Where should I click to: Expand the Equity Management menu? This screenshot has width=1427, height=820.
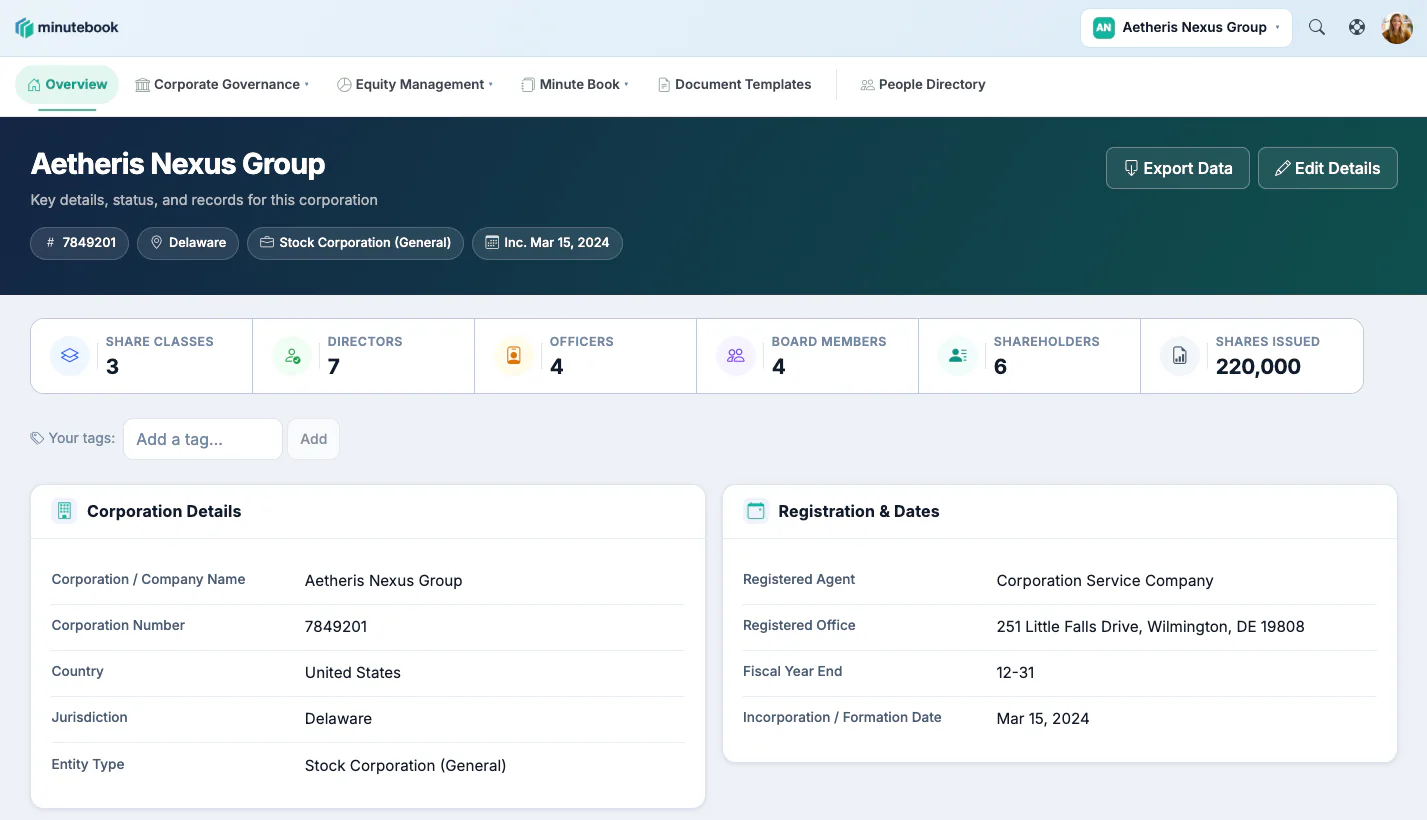click(415, 85)
